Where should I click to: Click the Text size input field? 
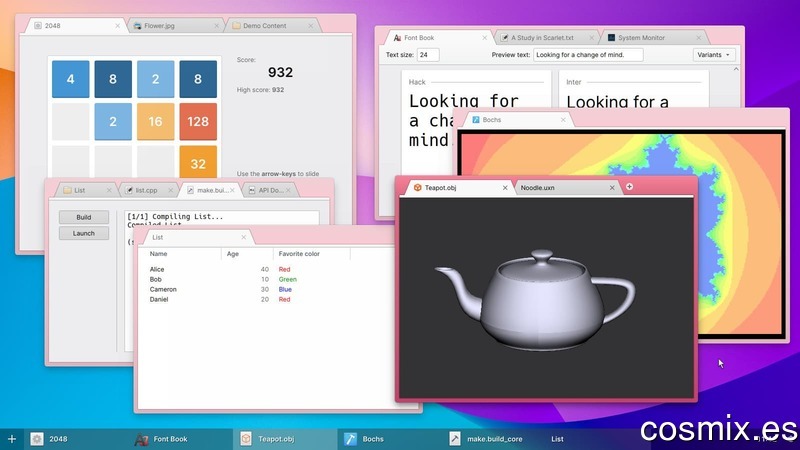point(428,55)
